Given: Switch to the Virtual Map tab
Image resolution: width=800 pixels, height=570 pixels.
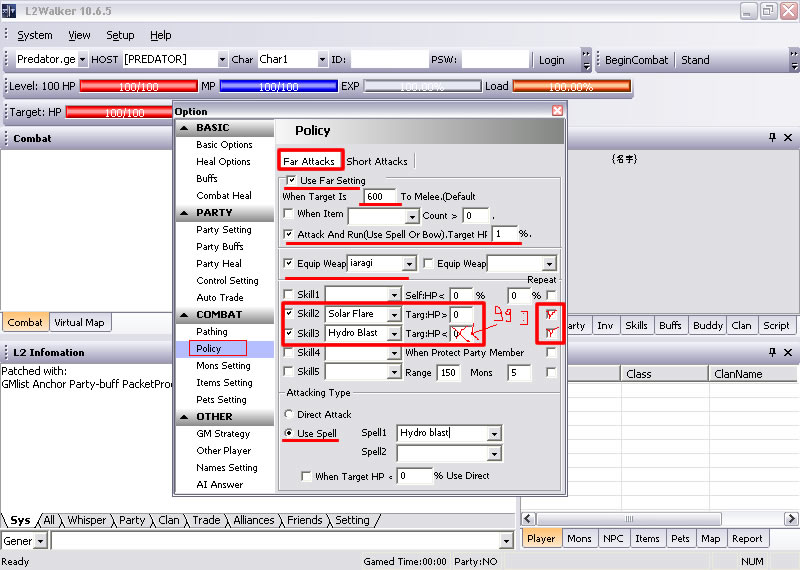Looking at the screenshot, I should (80, 323).
